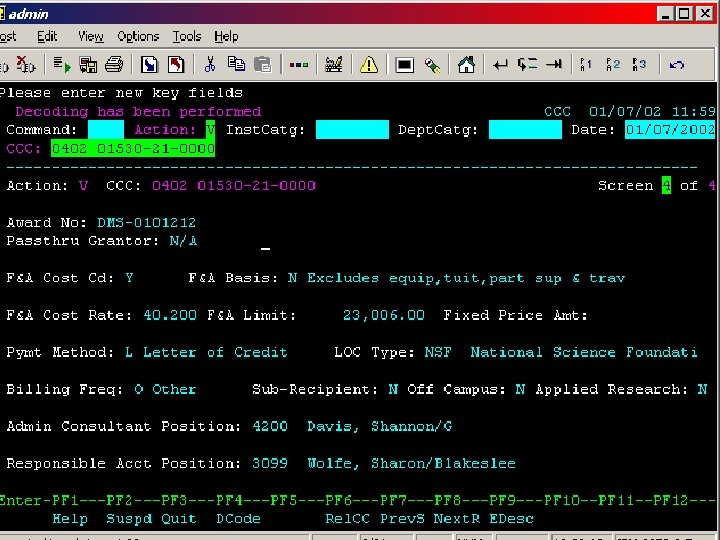
Task: Click the F&A Cost Cd value Y
Action: coord(129,278)
